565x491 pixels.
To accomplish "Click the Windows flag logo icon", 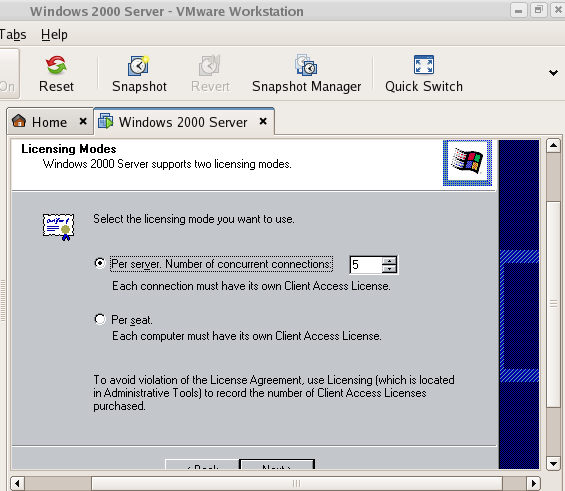I will pyautogui.click(x=467, y=163).
